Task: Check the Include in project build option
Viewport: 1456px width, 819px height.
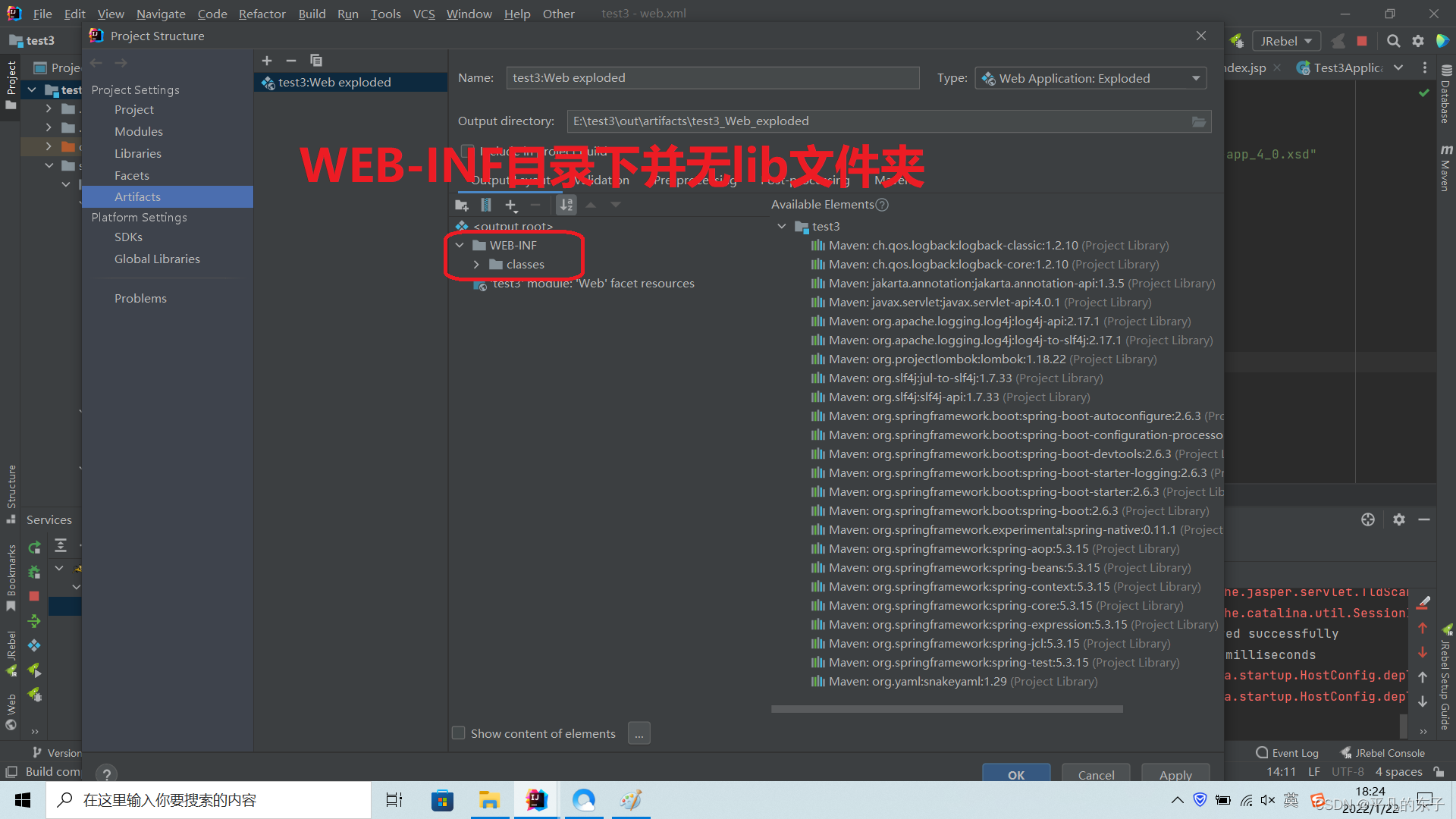Action: [467, 151]
